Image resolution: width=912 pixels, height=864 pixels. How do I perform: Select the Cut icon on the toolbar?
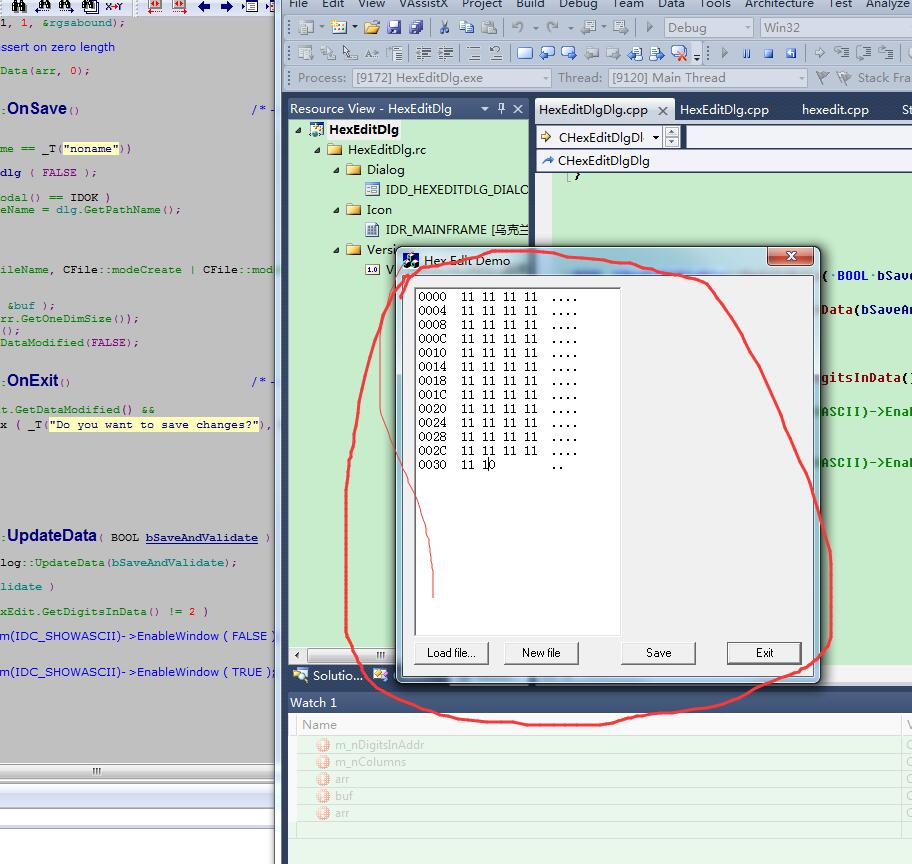(x=444, y=27)
